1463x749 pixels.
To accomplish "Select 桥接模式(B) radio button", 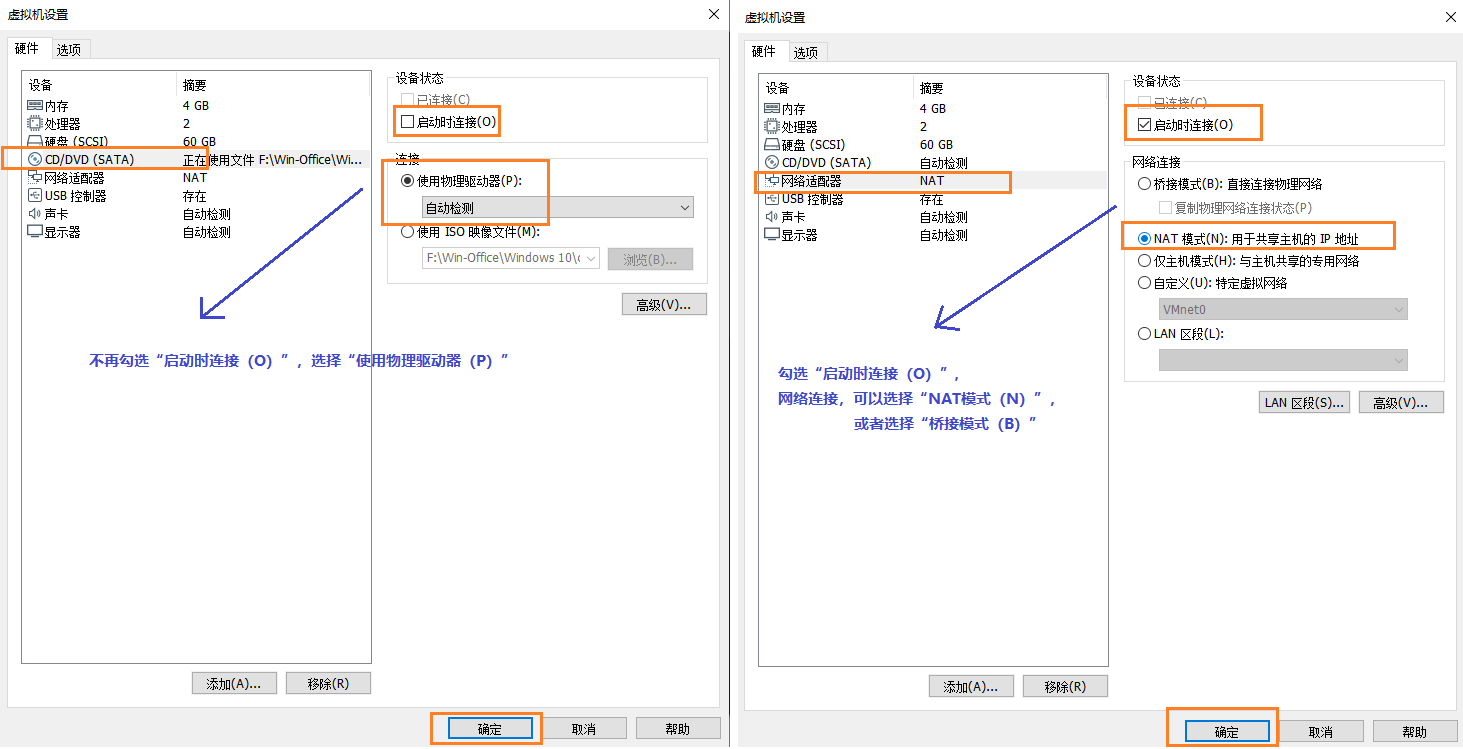I will (1144, 184).
